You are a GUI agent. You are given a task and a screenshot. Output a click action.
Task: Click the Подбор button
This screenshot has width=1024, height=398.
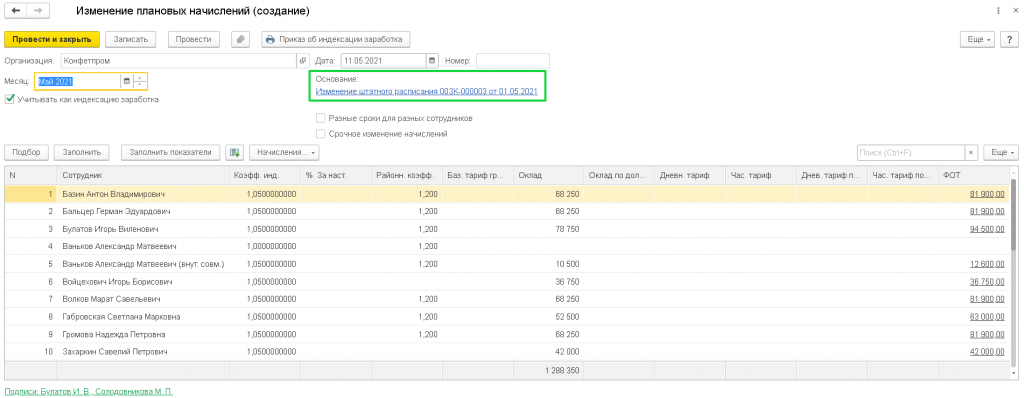tap(26, 152)
